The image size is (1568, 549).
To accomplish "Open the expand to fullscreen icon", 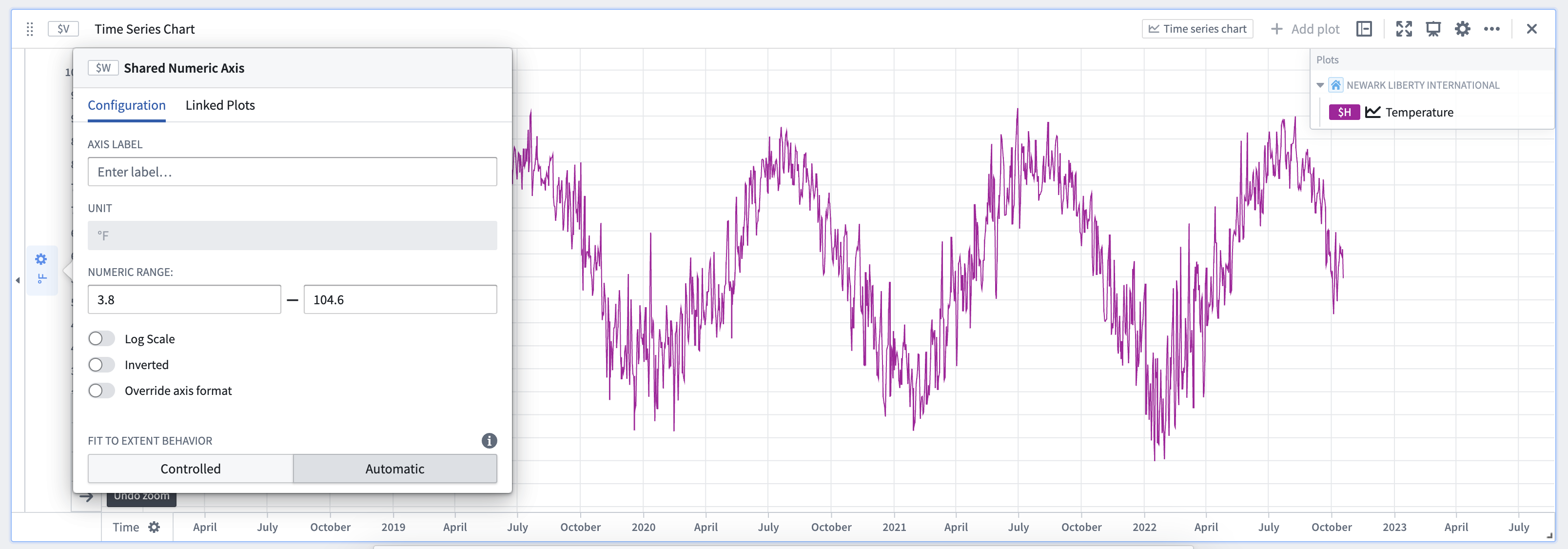I will point(1404,29).
